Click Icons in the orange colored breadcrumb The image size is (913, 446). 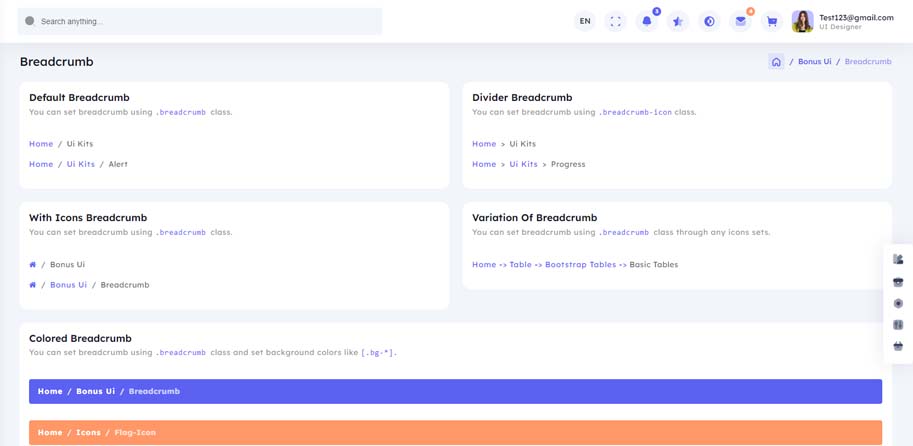[88, 433]
